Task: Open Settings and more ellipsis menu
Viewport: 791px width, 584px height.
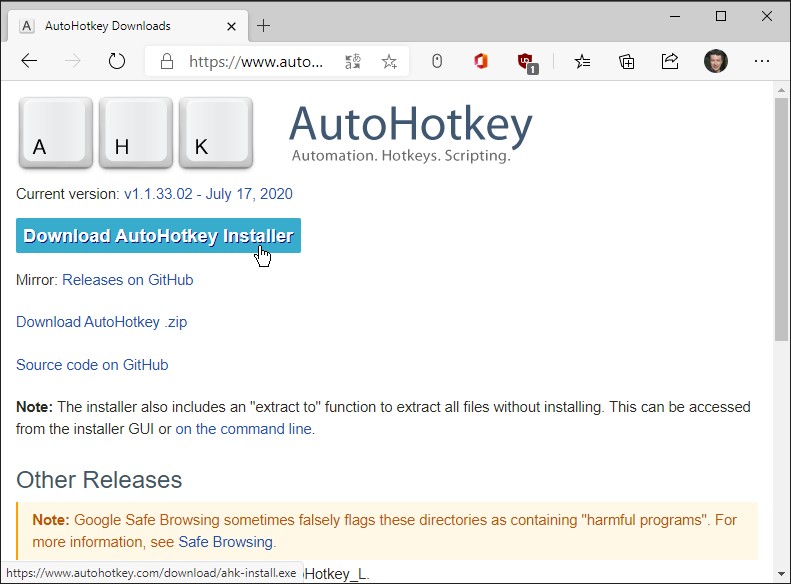Action: (x=762, y=61)
